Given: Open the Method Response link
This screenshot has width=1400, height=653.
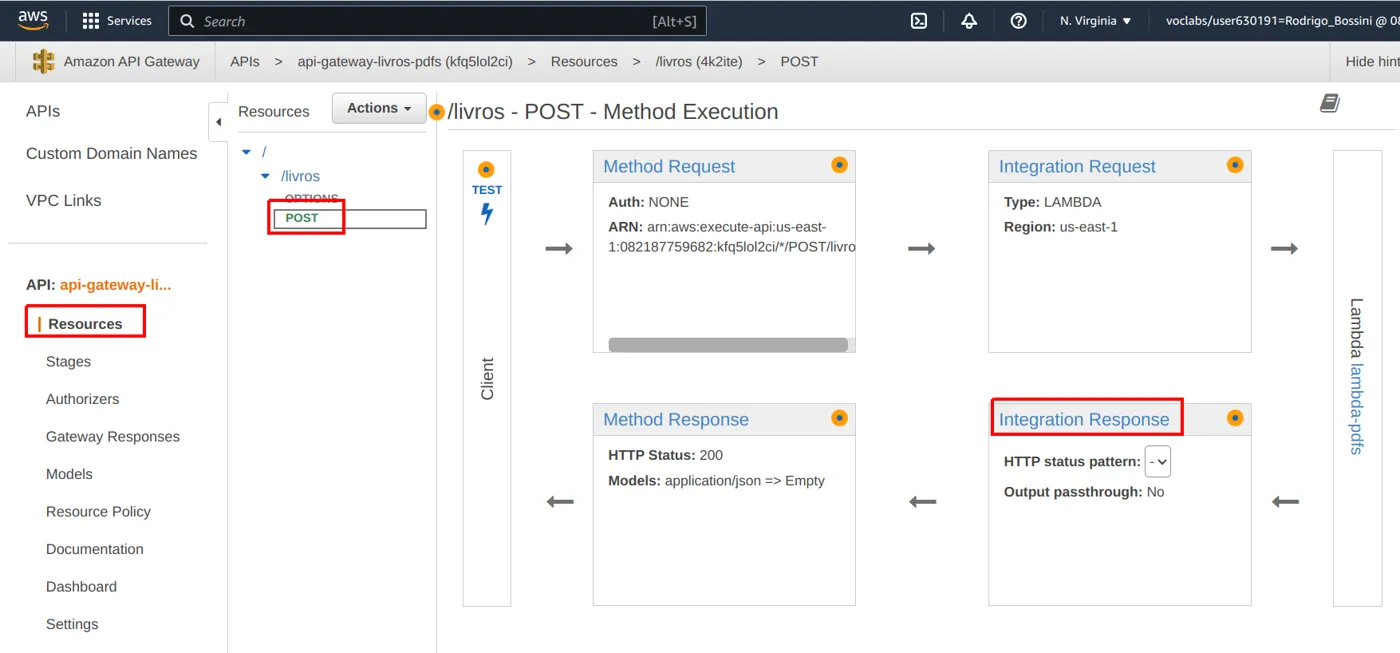Looking at the screenshot, I should pyautogui.click(x=676, y=420).
